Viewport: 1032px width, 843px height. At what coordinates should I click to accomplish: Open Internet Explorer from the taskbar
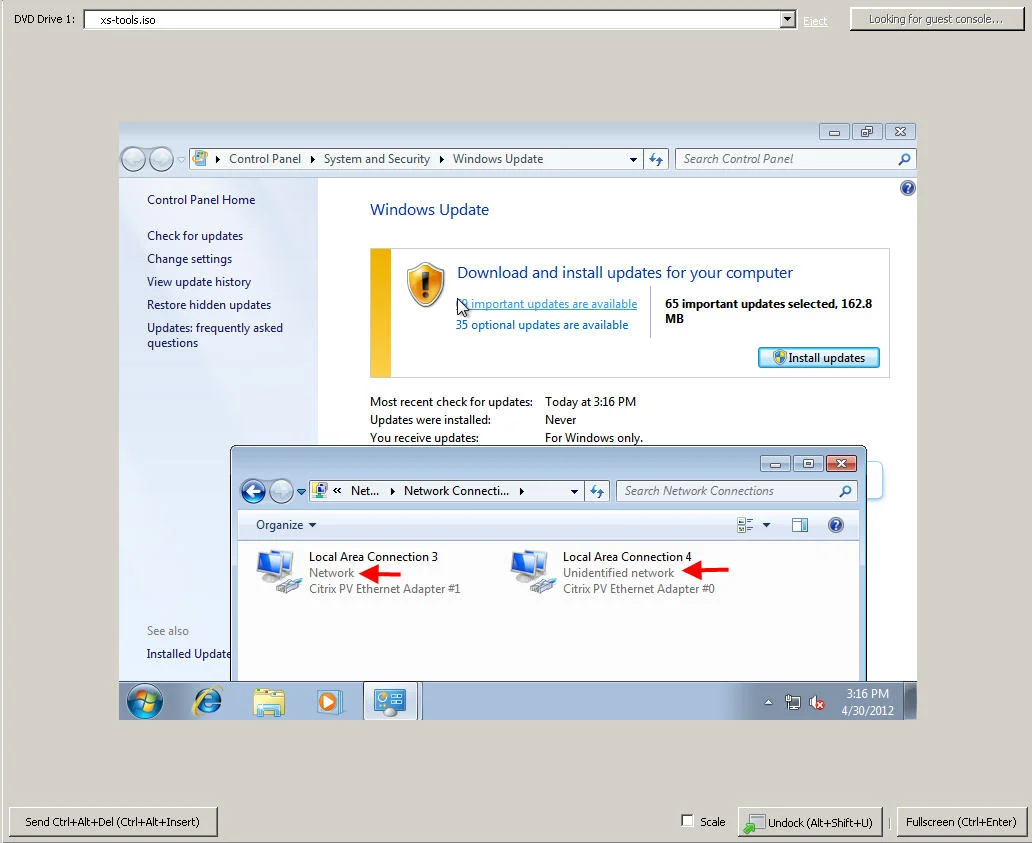(x=207, y=702)
